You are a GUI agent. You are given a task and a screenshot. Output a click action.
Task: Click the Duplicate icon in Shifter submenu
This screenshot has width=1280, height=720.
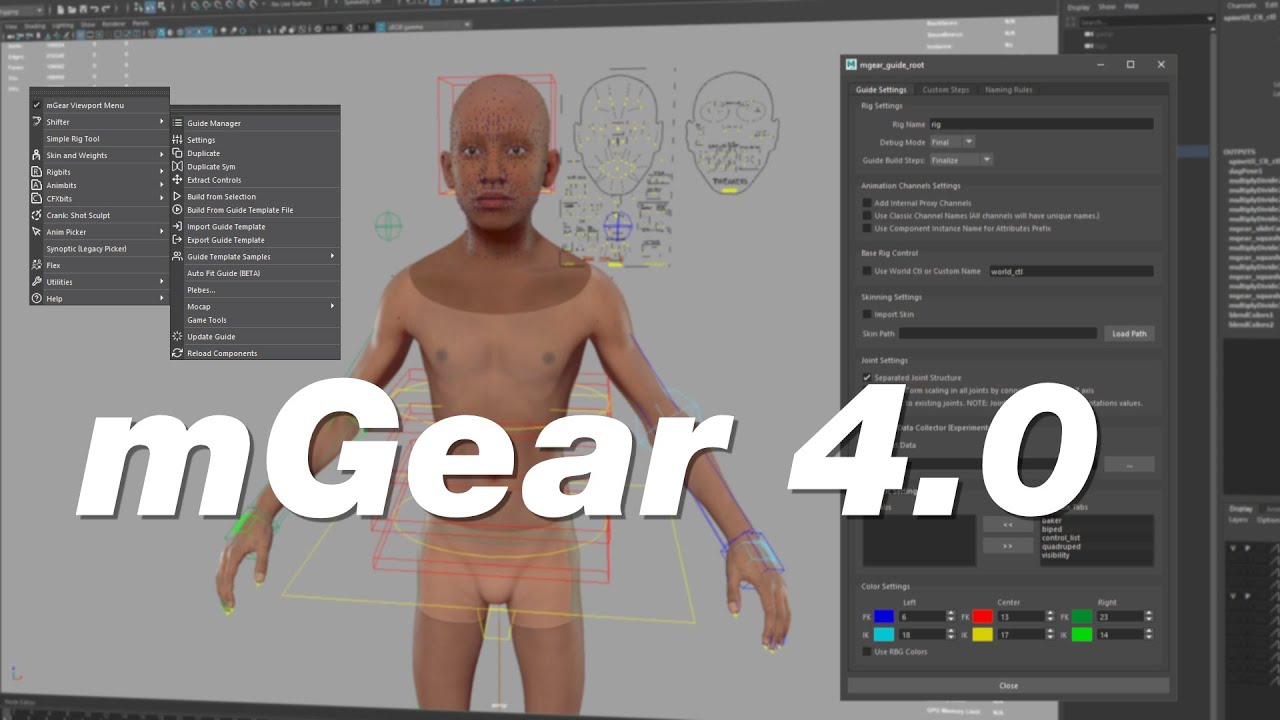pos(178,153)
